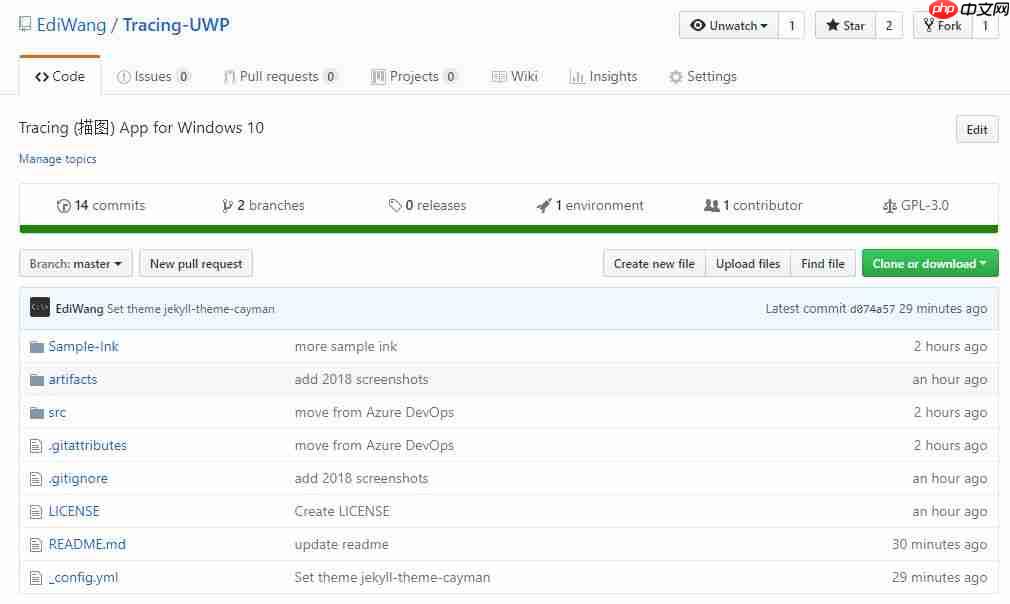Fork the repository
This screenshot has height=604, width=1010.
pyautogui.click(x=942, y=25)
